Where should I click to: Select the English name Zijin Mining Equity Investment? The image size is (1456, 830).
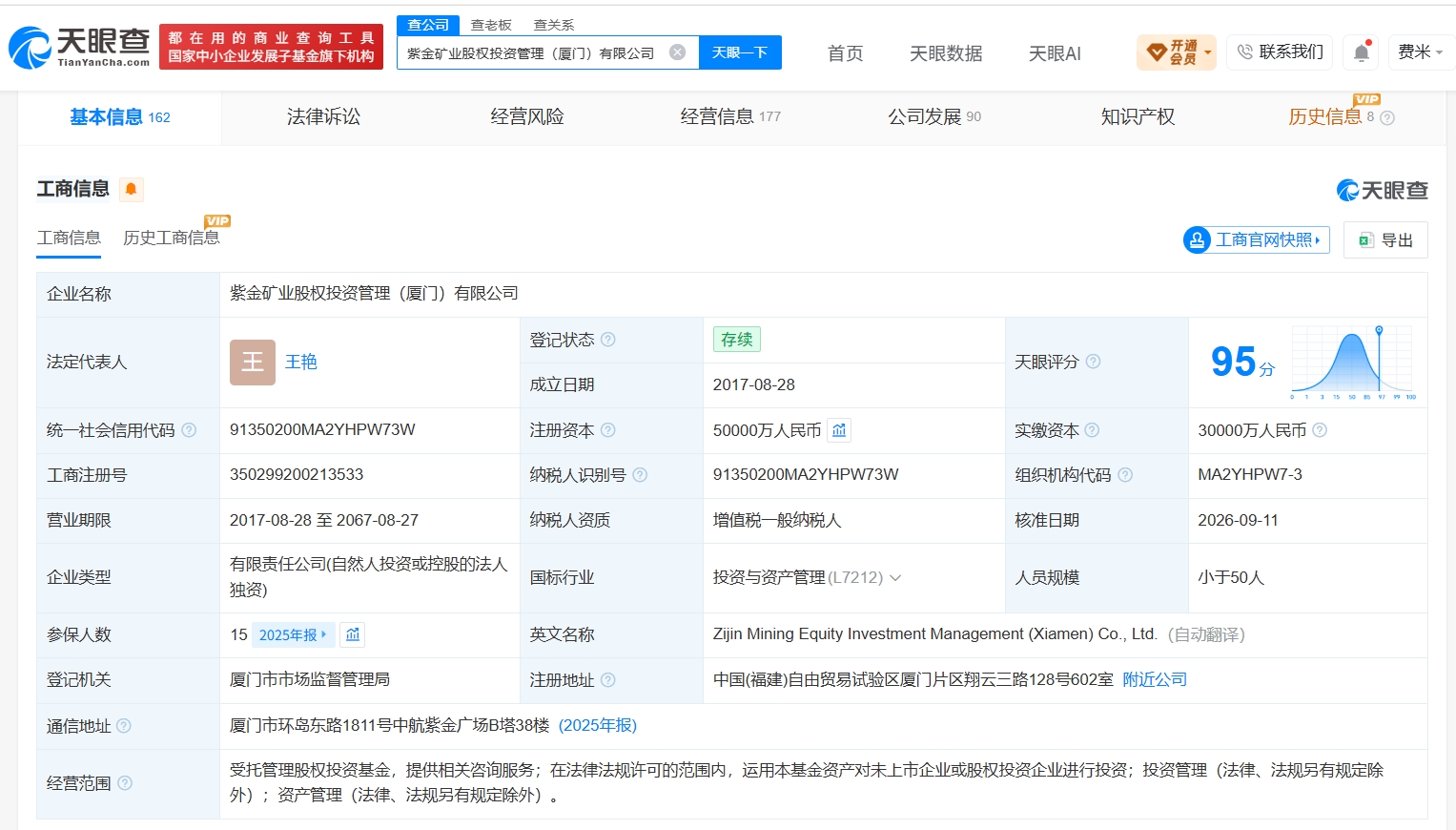935,634
